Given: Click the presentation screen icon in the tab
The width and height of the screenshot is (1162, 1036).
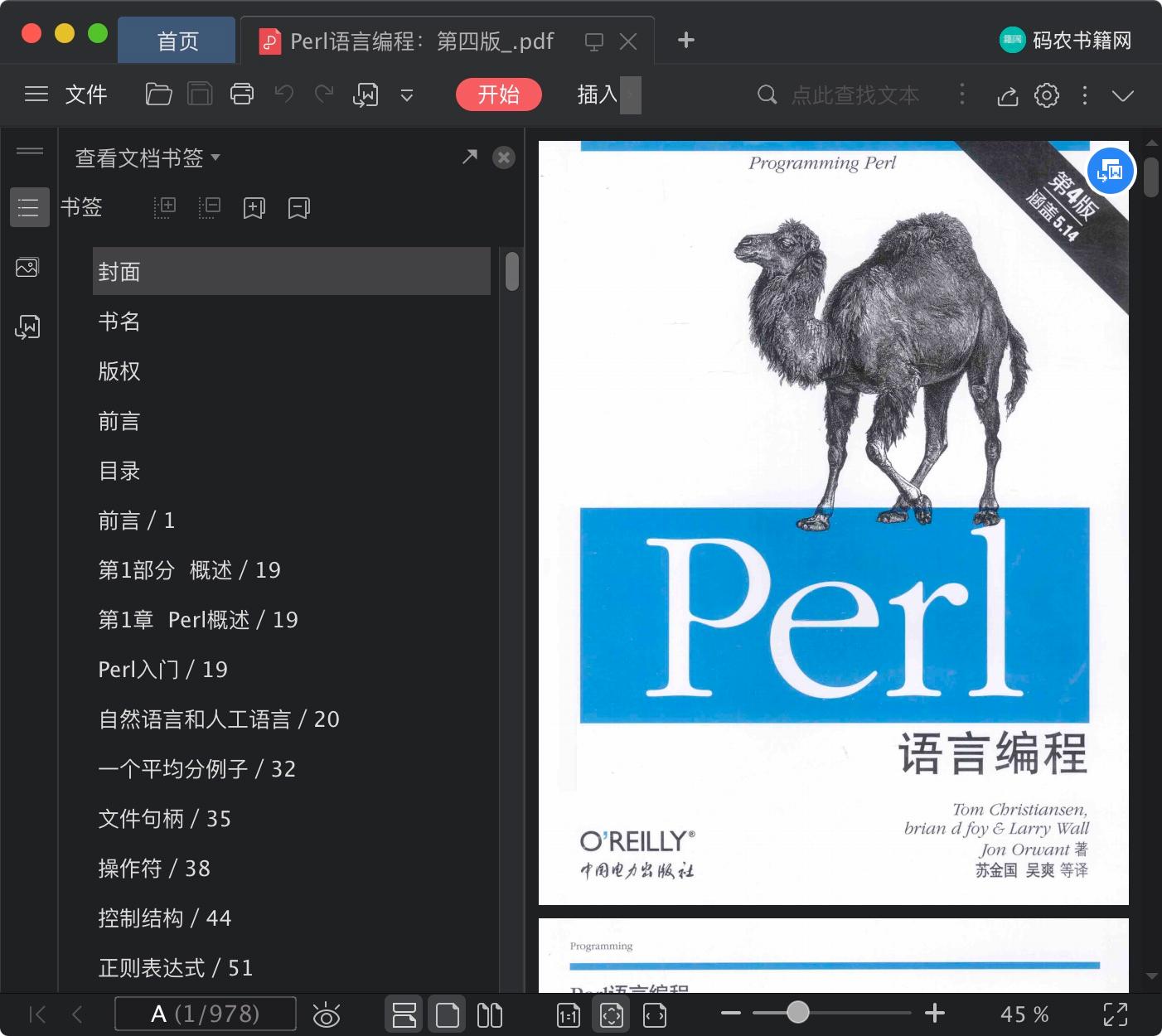Looking at the screenshot, I should click(x=594, y=41).
